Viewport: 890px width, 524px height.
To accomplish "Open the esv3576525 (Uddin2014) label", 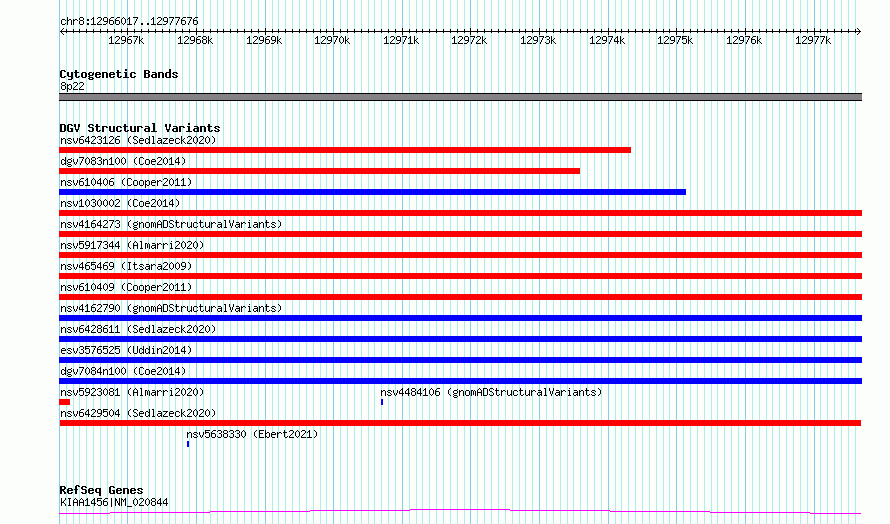I will pyautogui.click(x=126, y=350).
